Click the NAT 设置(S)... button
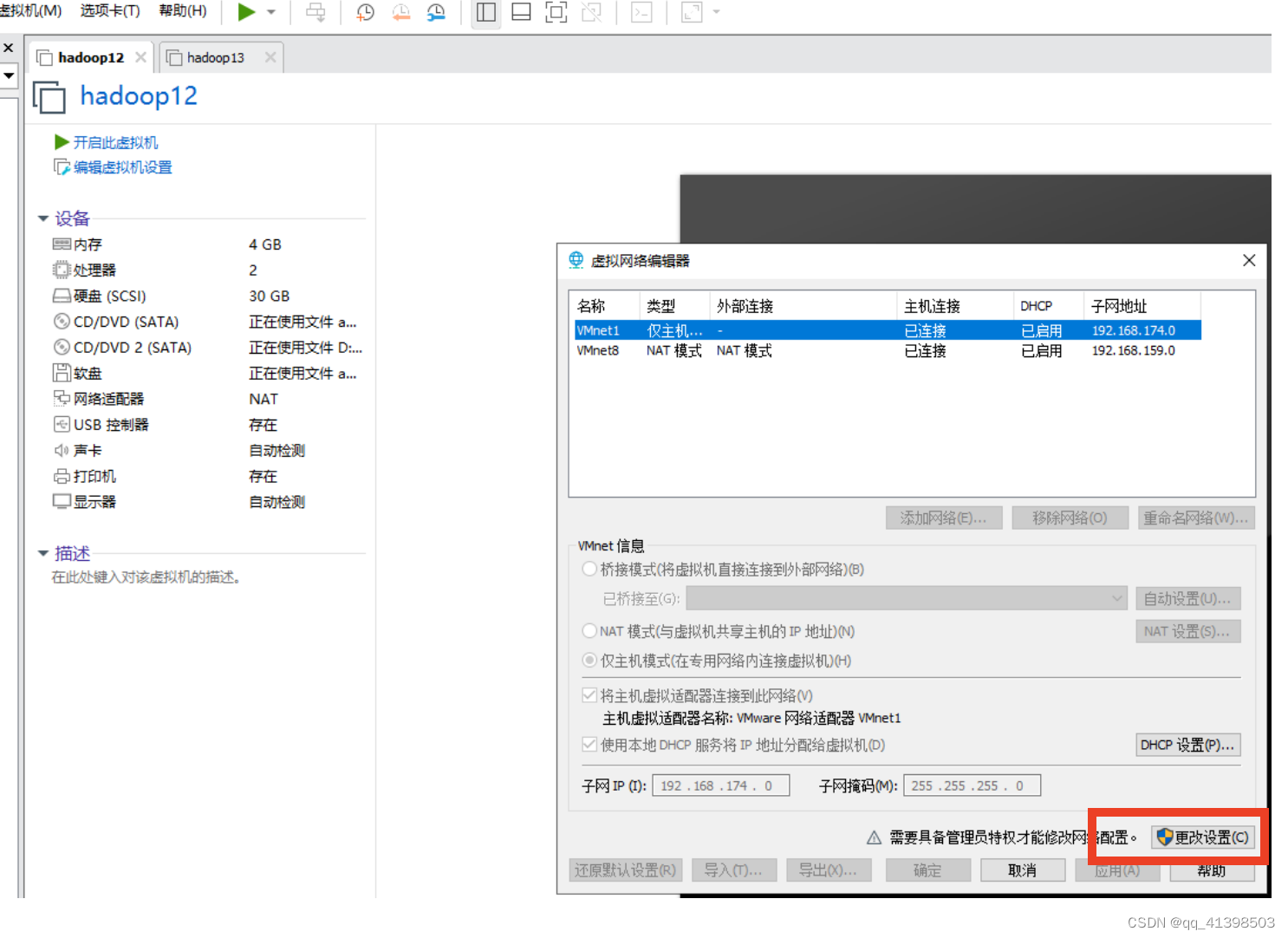The height and width of the screenshot is (938, 1288). pos(1187,631)
